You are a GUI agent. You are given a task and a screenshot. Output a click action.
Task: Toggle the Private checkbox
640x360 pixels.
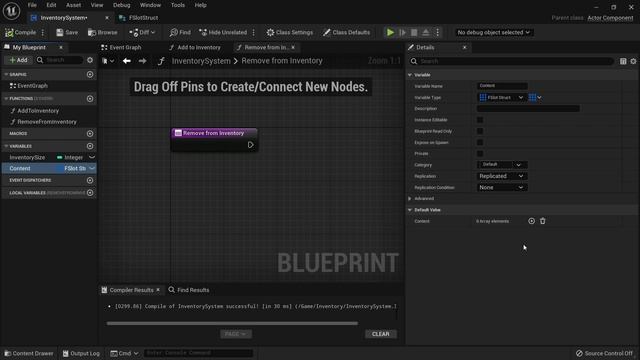(480, 153)
